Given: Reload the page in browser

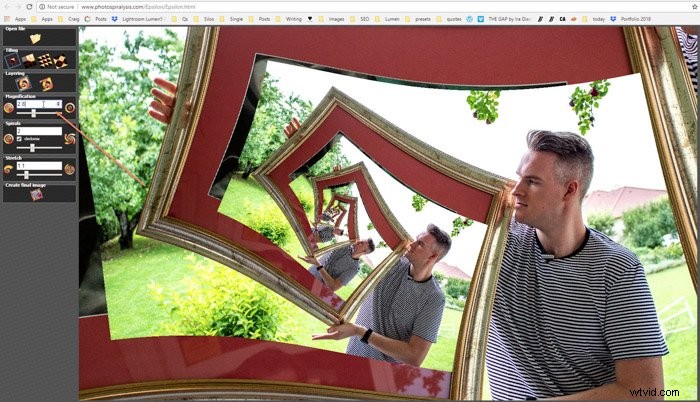Looking at the screenshot, I should click(29, 7).
